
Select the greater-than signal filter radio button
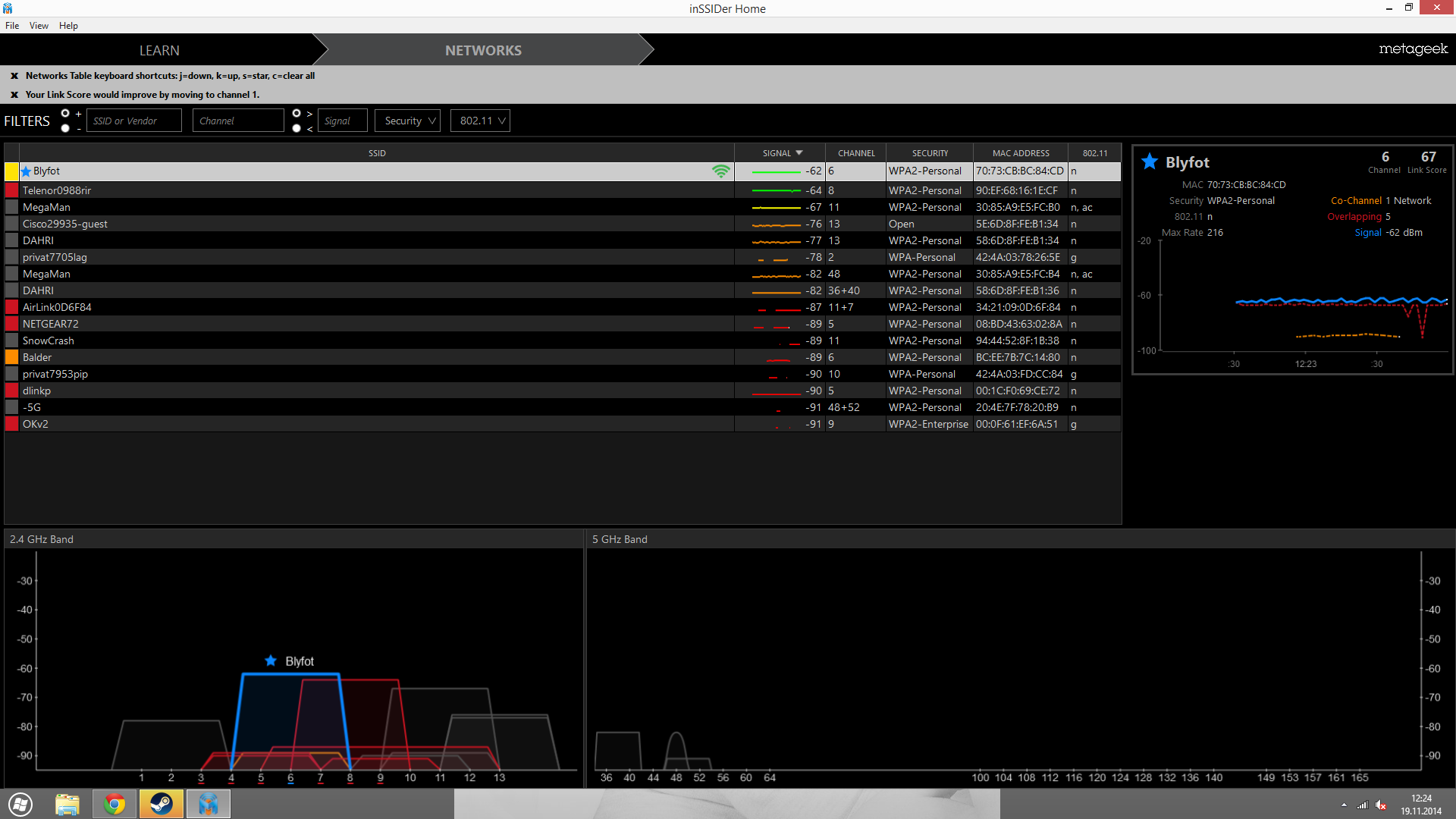(x=297, y=113)
